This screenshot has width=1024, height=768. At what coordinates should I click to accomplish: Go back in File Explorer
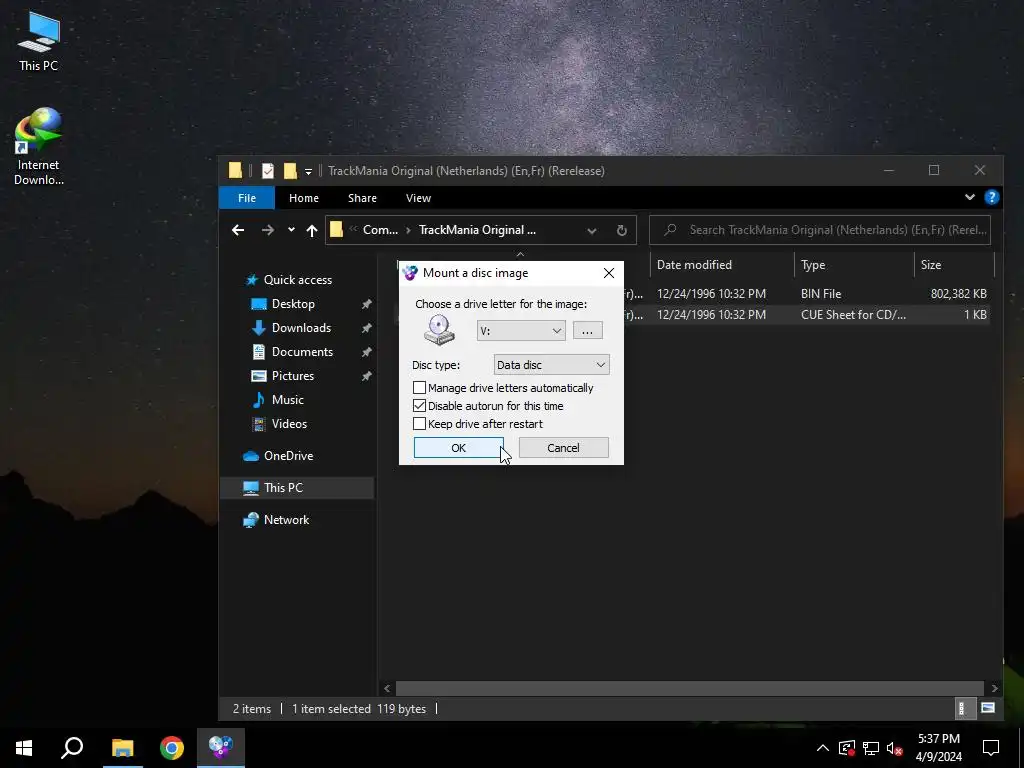pyautogui.click(x=238, y=230)
